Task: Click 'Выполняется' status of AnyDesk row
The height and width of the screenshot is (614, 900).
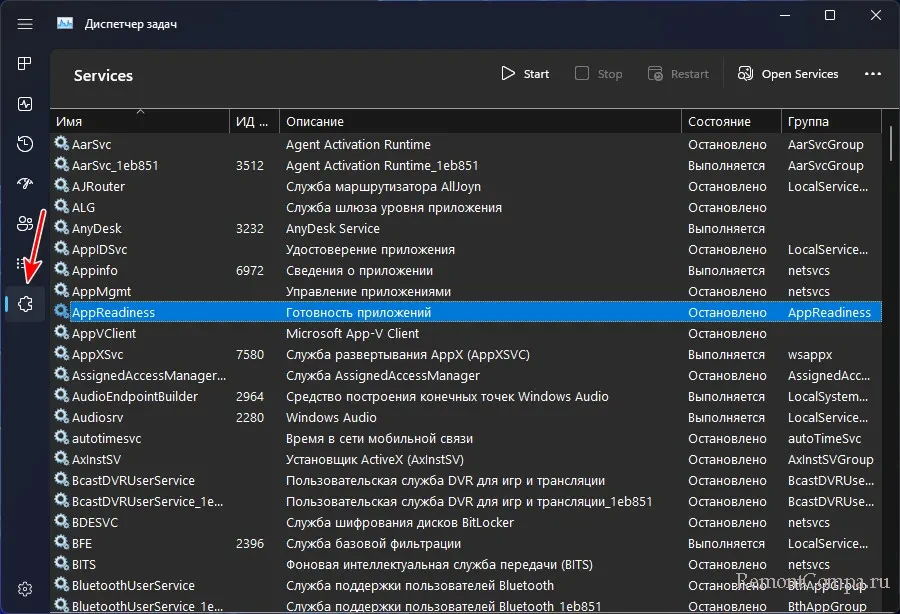Action: pyautogui.click(x=726, y=228)
